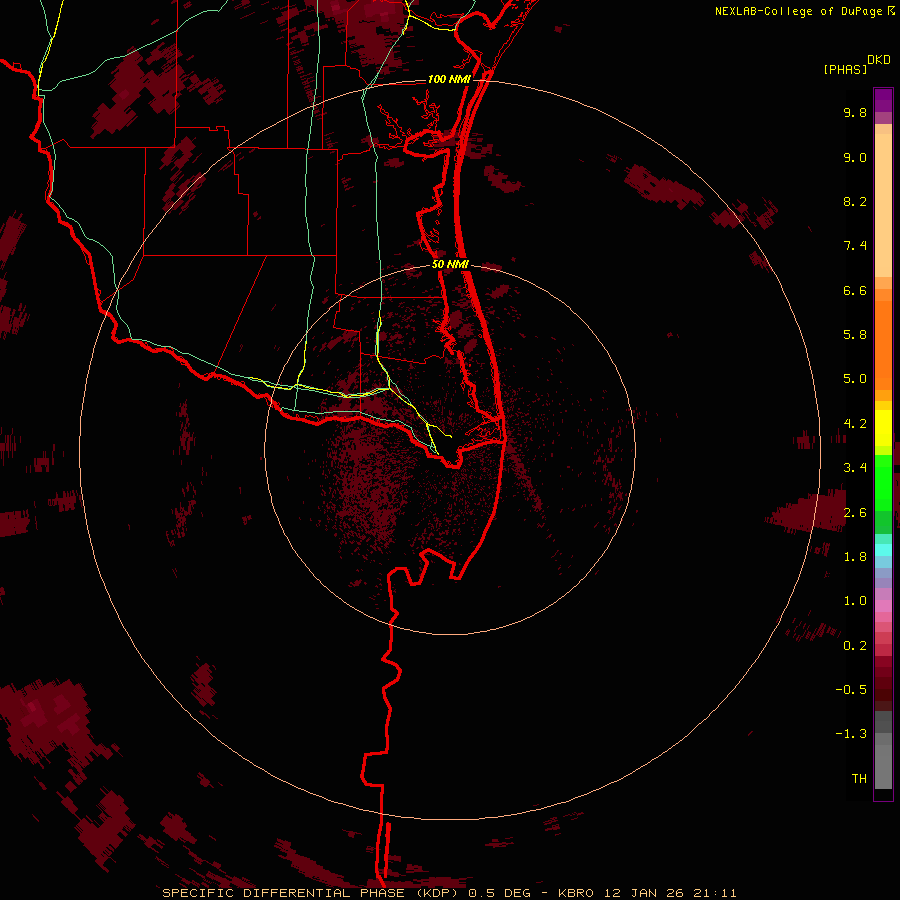Click the 5.0 scale value
Viewport: 900px width, 900px height.
[855, 379]
